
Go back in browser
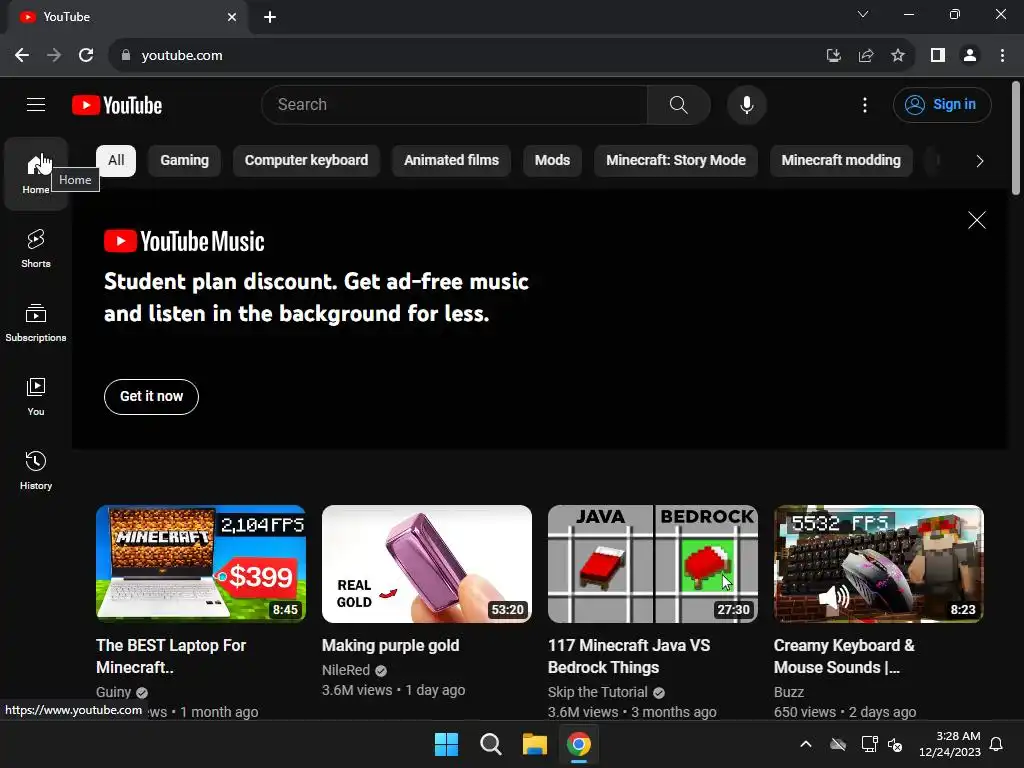pyautogui.click(x=22, y=56)
